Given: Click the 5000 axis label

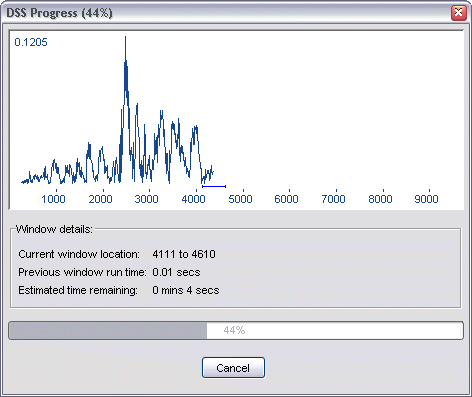Looking at the screenshot, I should 240,199.
